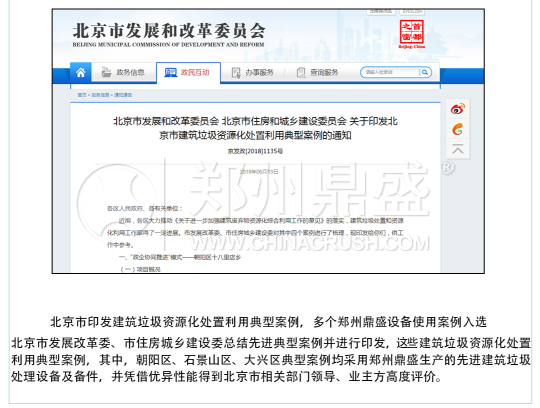Click the ENGLISH language link
The image size is (540, 408).
(x=412, y=11)
